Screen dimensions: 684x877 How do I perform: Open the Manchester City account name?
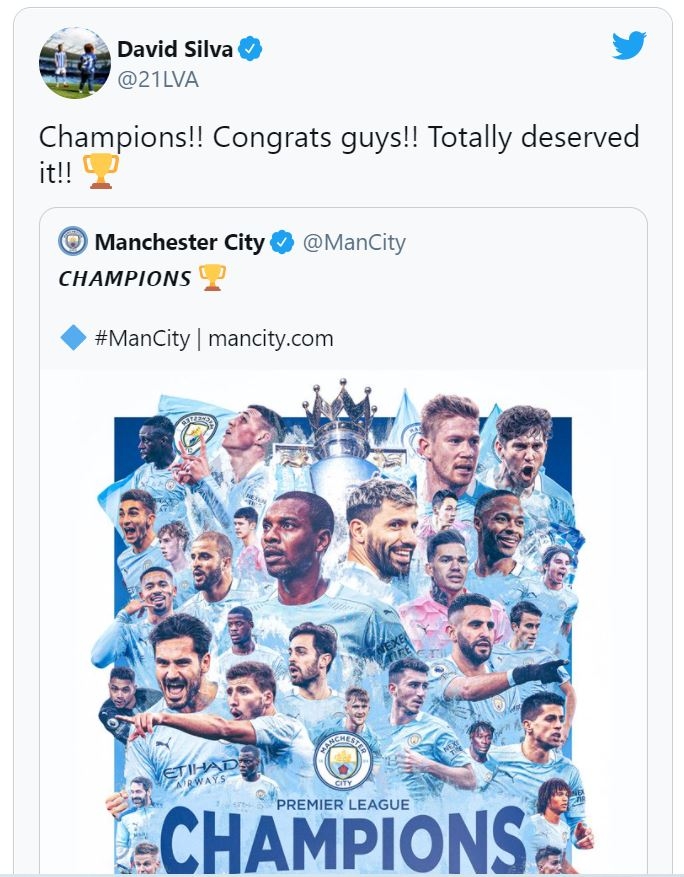point(180,242)
